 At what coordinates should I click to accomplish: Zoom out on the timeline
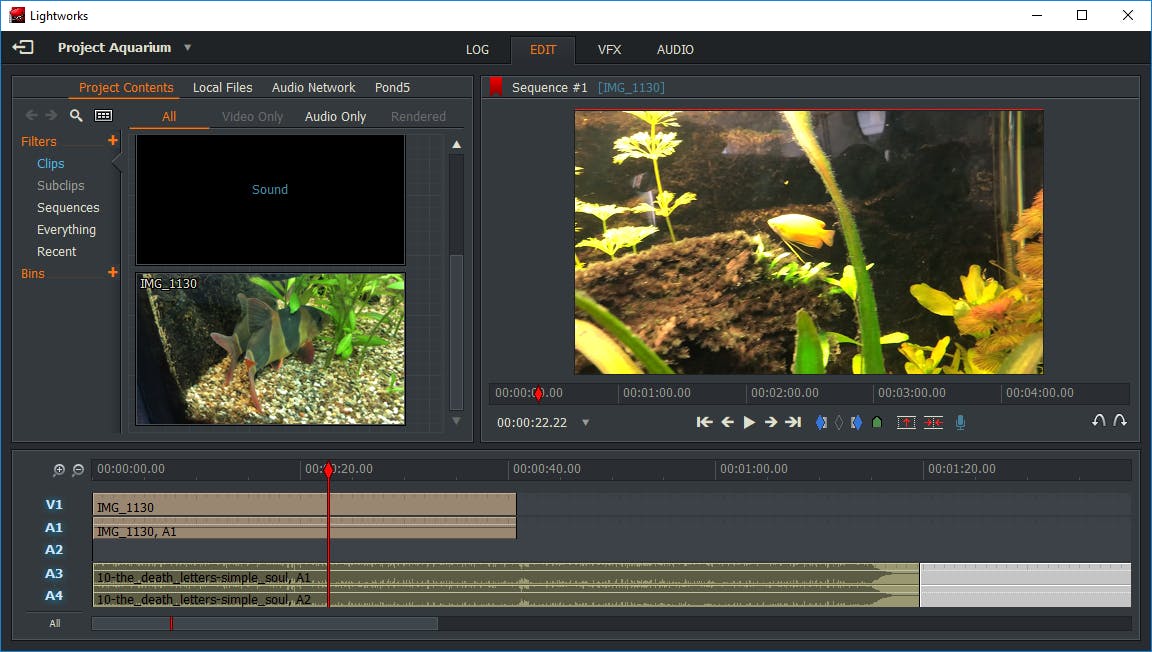click(x=78, y=470)
